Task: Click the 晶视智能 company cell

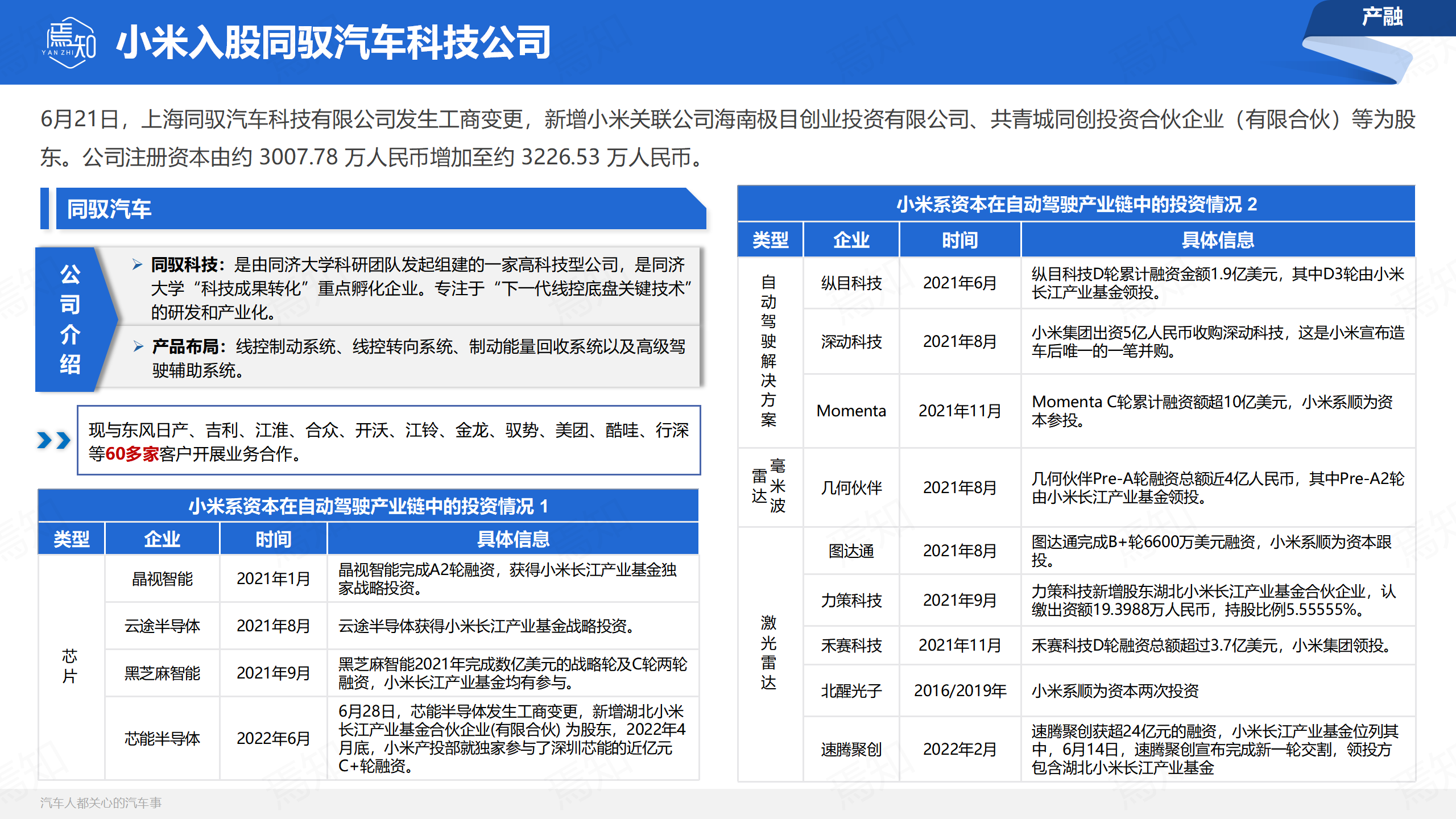Action: (163, 579)
